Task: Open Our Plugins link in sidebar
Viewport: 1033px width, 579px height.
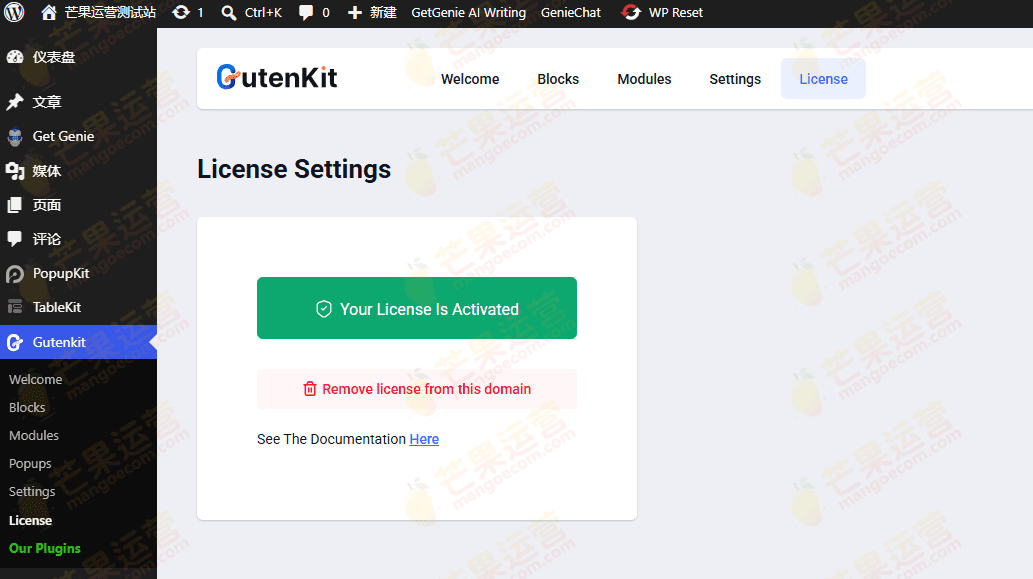Action: point(44,548)
